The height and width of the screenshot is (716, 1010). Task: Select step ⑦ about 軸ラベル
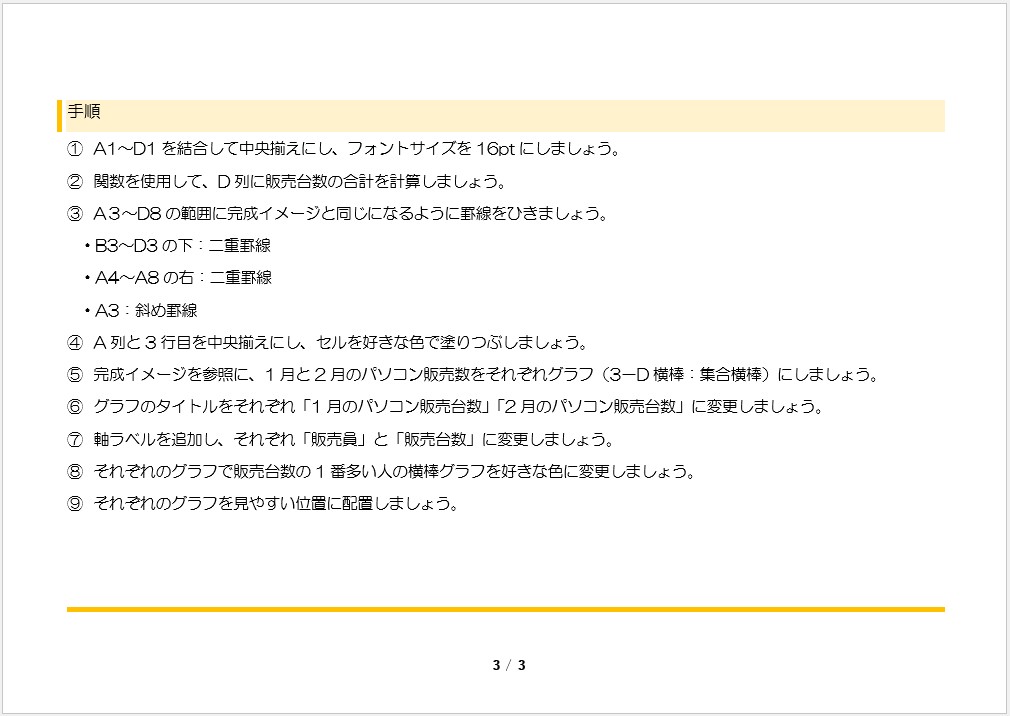(x=341, y=439)
